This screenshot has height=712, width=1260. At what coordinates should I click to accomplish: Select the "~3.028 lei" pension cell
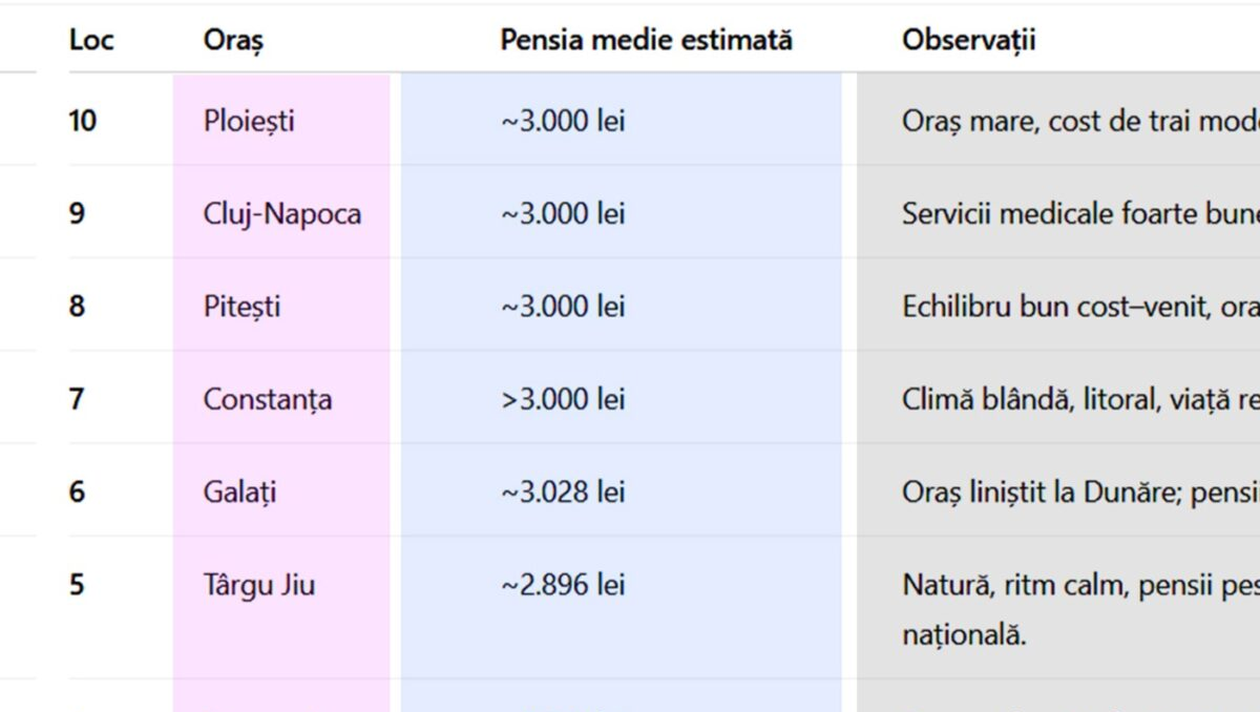point(562,492)
